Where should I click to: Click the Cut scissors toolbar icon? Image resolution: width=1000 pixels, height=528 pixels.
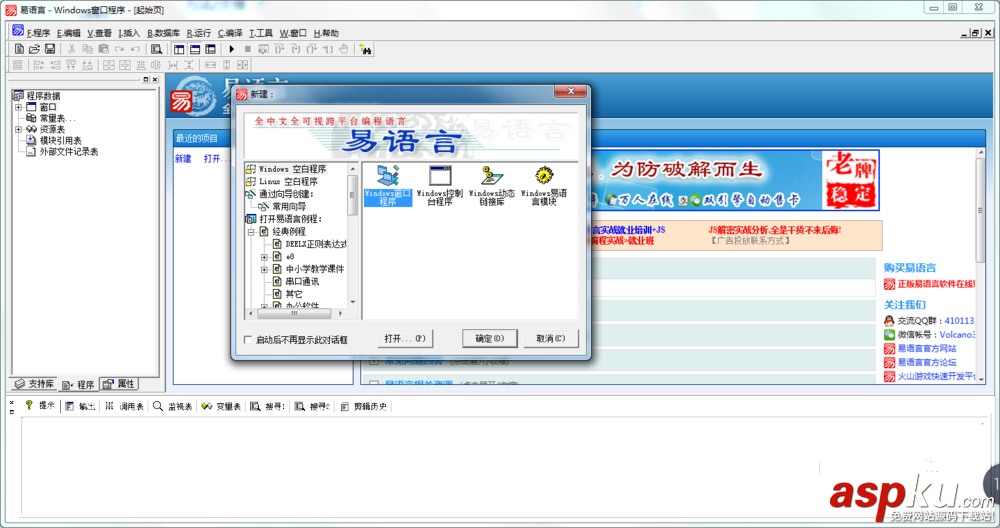point(71,49)
